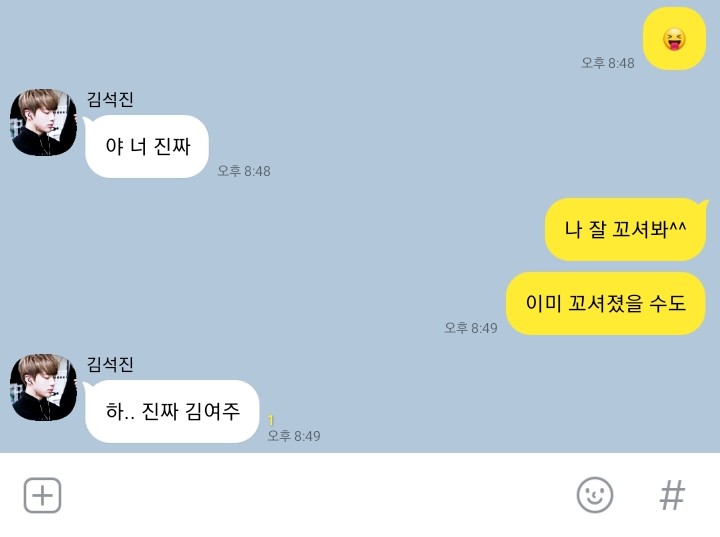Select the "나 잘 꼬셔봐^^" message bubble
This screenshot has width=720, height=537.
point(625,230)
